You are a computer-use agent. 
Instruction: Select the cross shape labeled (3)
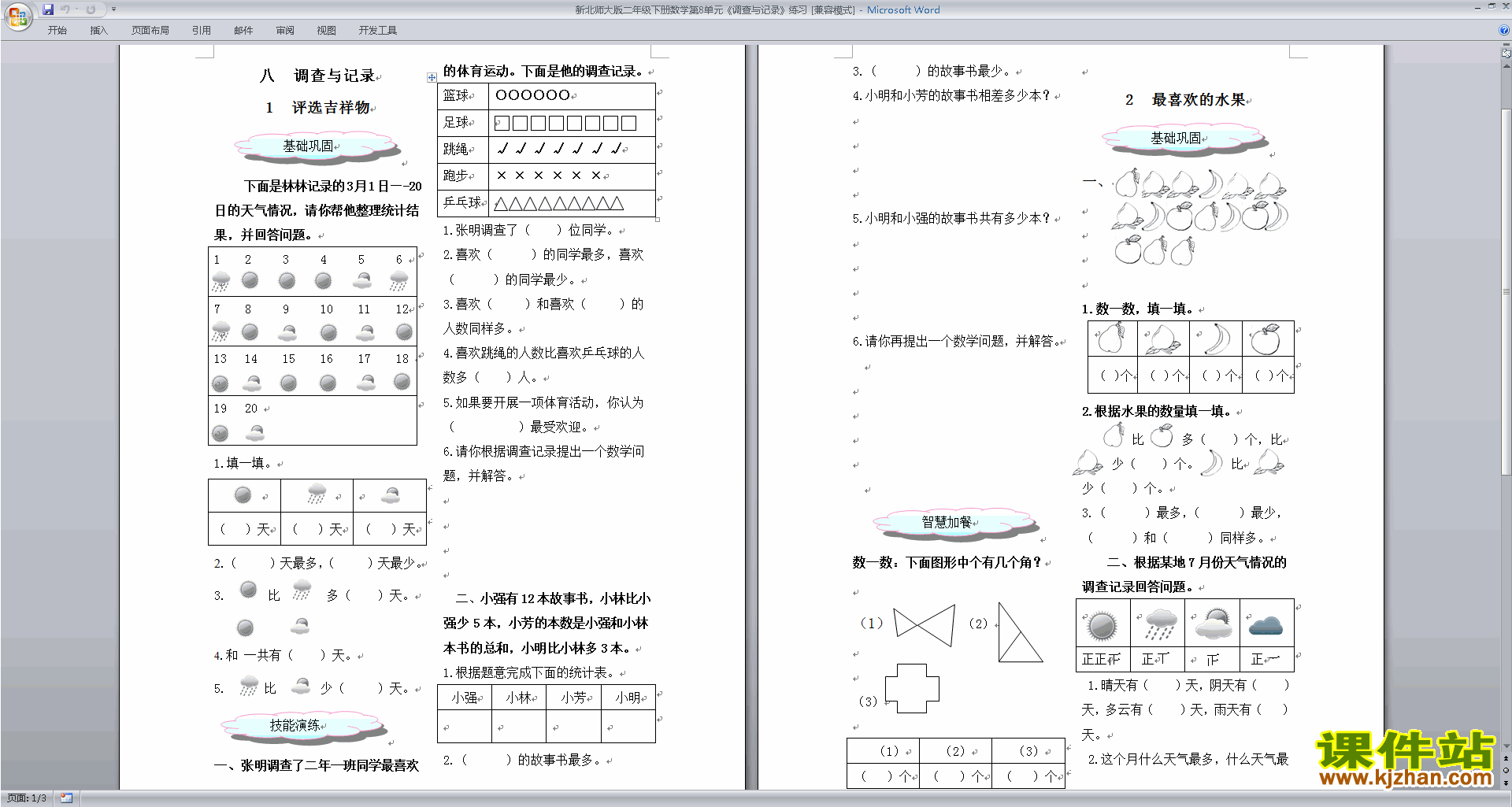coord(912,688)
